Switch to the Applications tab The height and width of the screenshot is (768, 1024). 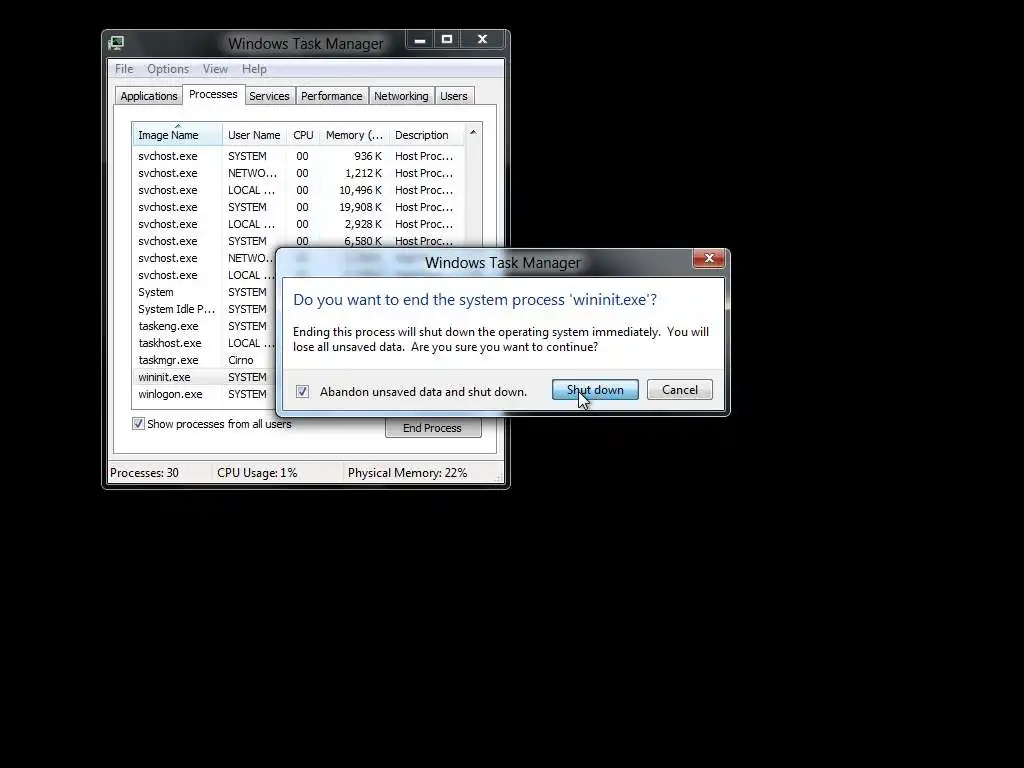click(149, 96)
